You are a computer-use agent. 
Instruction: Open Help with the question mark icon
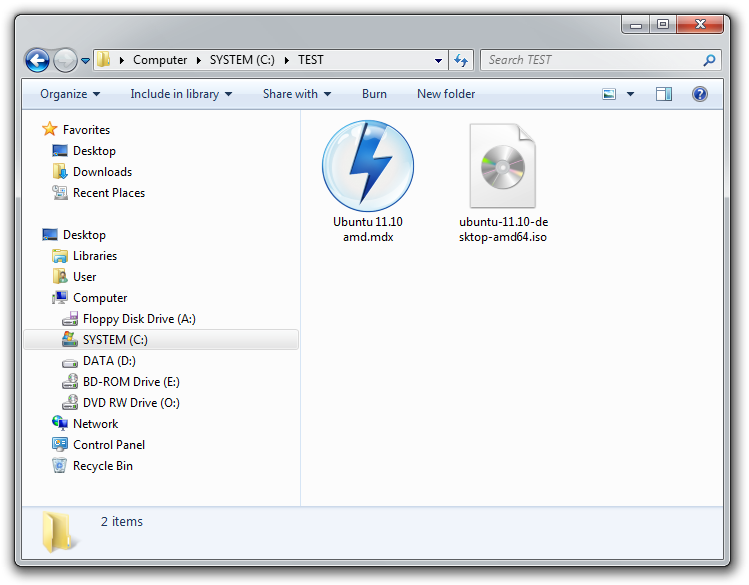click(700, 94)
